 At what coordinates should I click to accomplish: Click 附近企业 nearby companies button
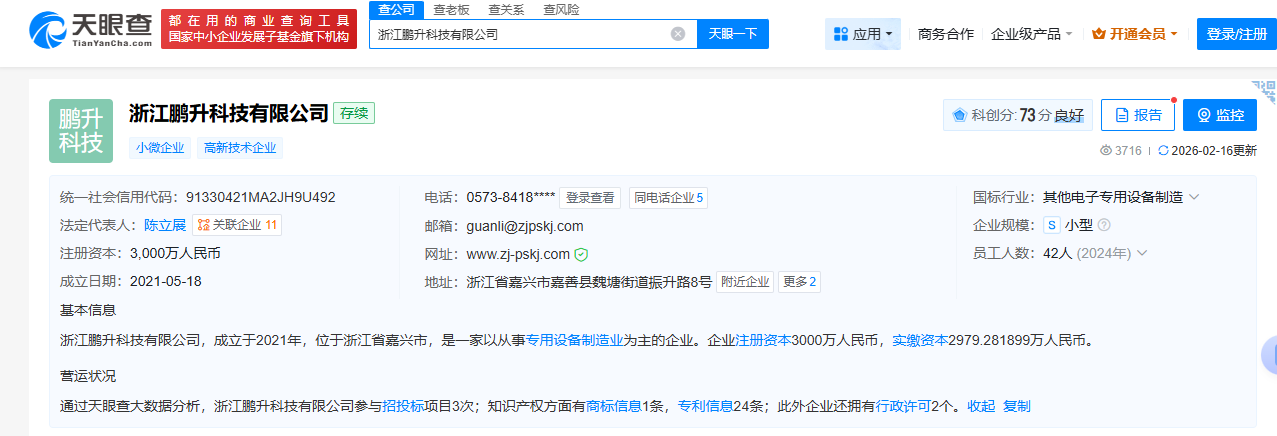pos(746,282)
